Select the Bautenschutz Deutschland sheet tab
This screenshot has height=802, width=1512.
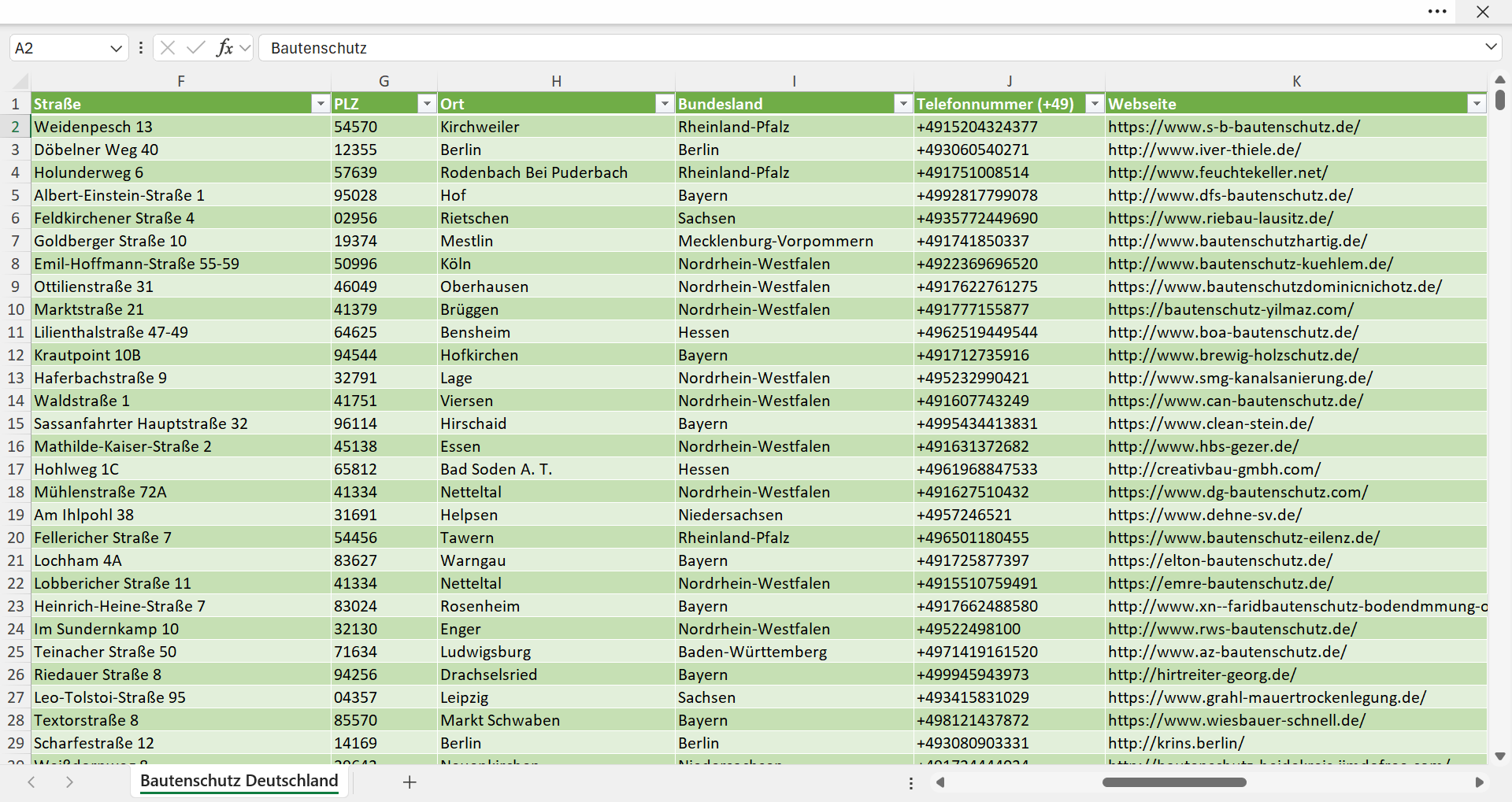pos(239,781)
